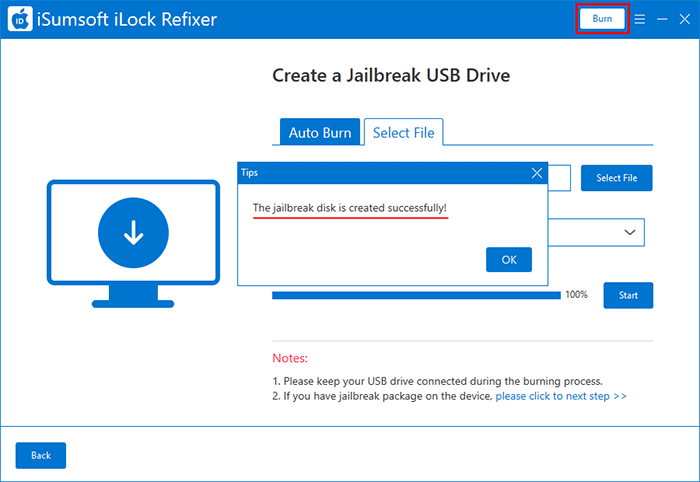The image size is (700, 482).
Task: Expand the USB drive dropdown arrow
Action: pyautogui.click(x=630, y=232)
